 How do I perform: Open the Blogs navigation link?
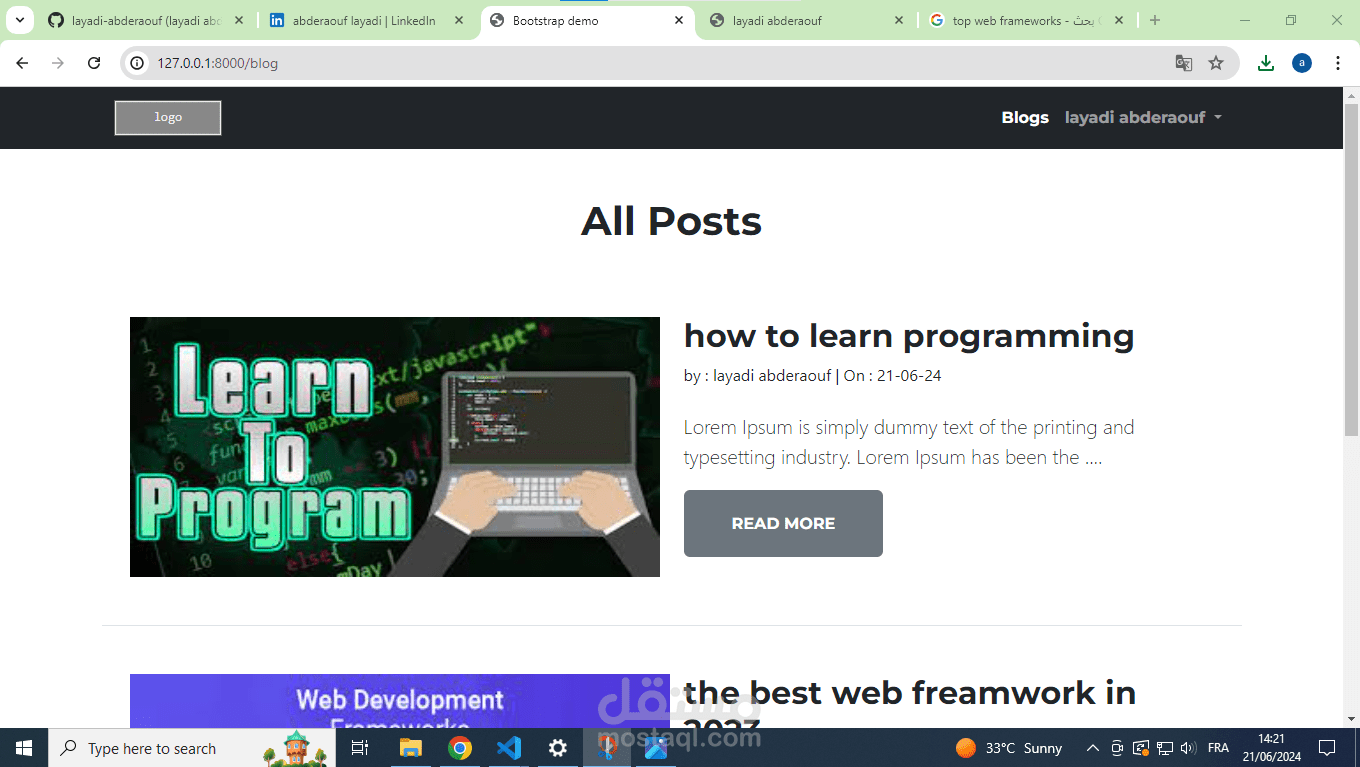click(x=1024, y=117)
